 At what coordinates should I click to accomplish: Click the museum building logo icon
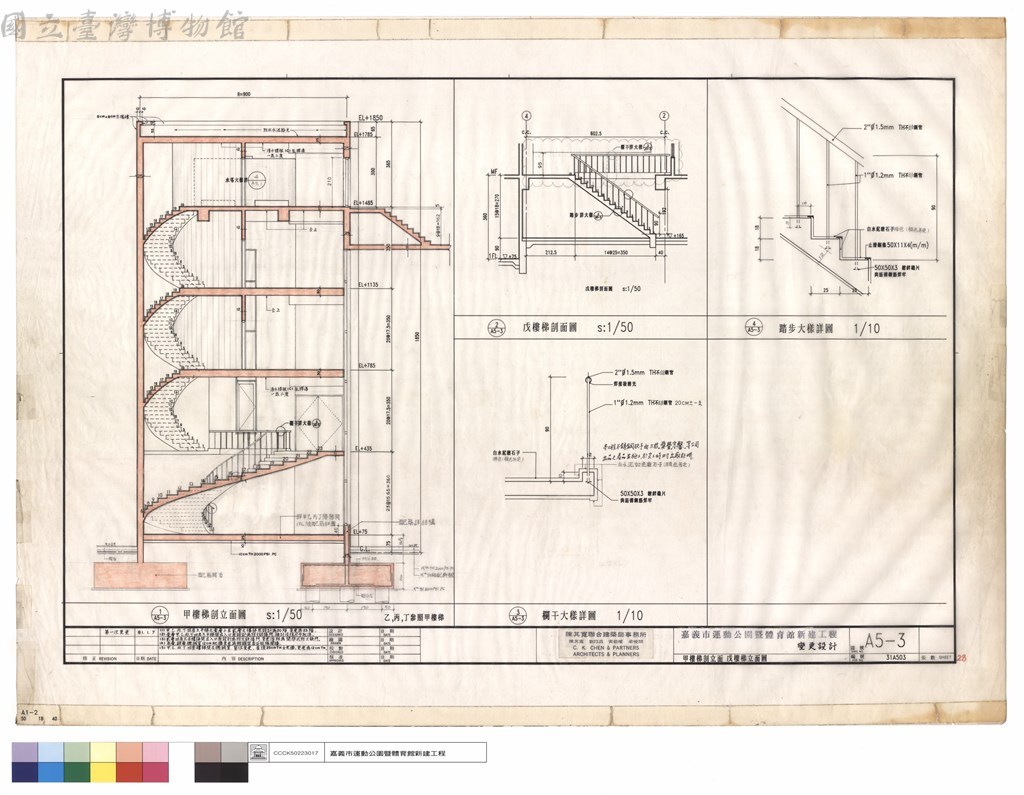(259, 753)
